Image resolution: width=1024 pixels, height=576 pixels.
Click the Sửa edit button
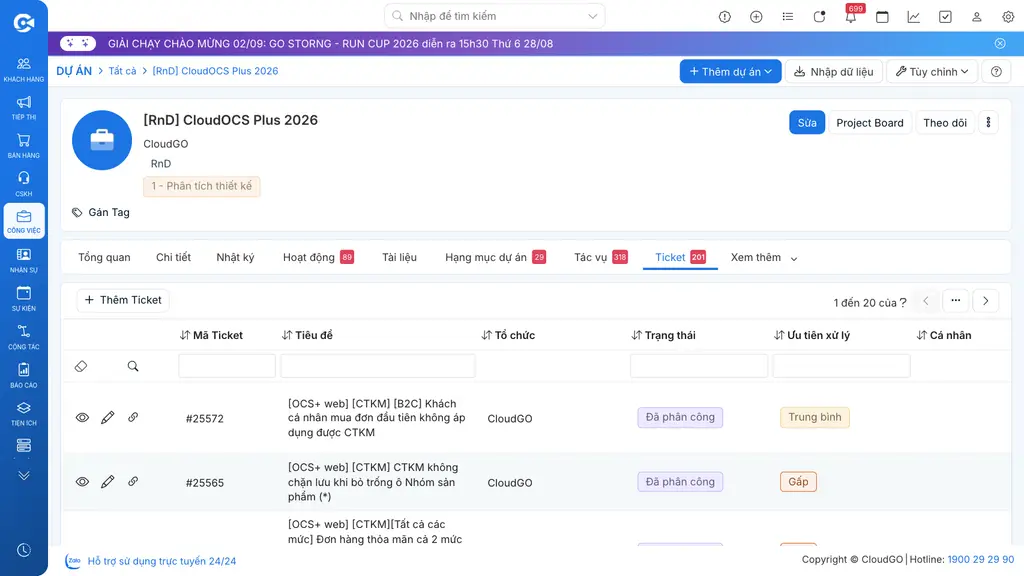tap(807, 123)
